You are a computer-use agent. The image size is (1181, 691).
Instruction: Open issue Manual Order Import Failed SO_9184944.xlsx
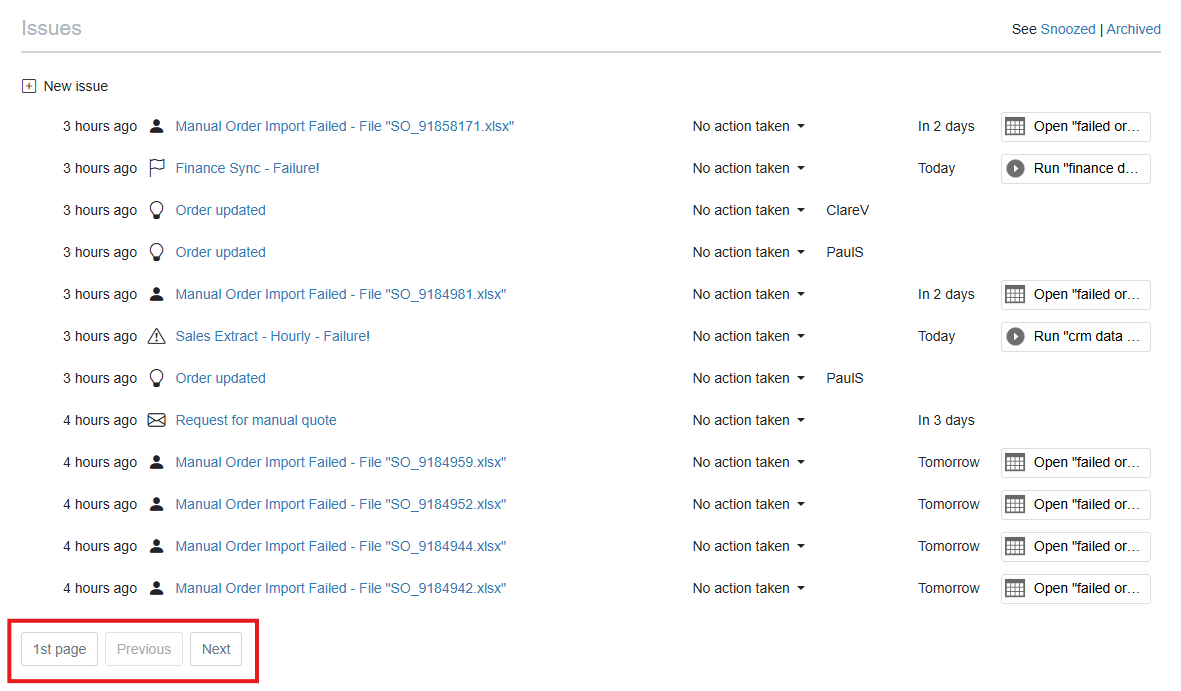pos(340,546)
